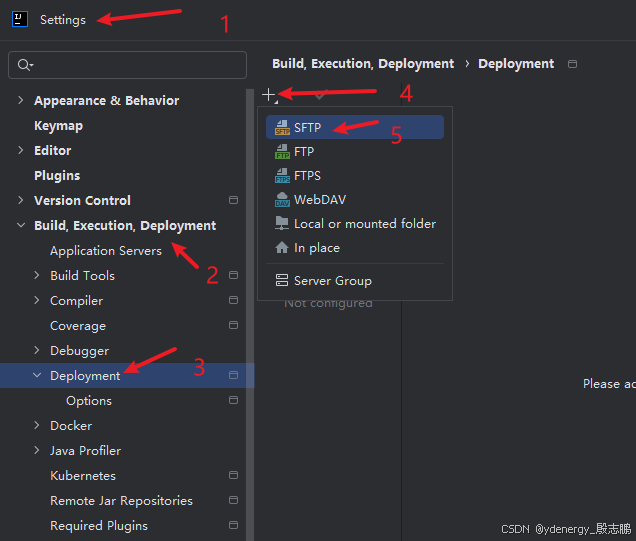
Task: Click the In place home icon
Action: [x=281, y=248]
